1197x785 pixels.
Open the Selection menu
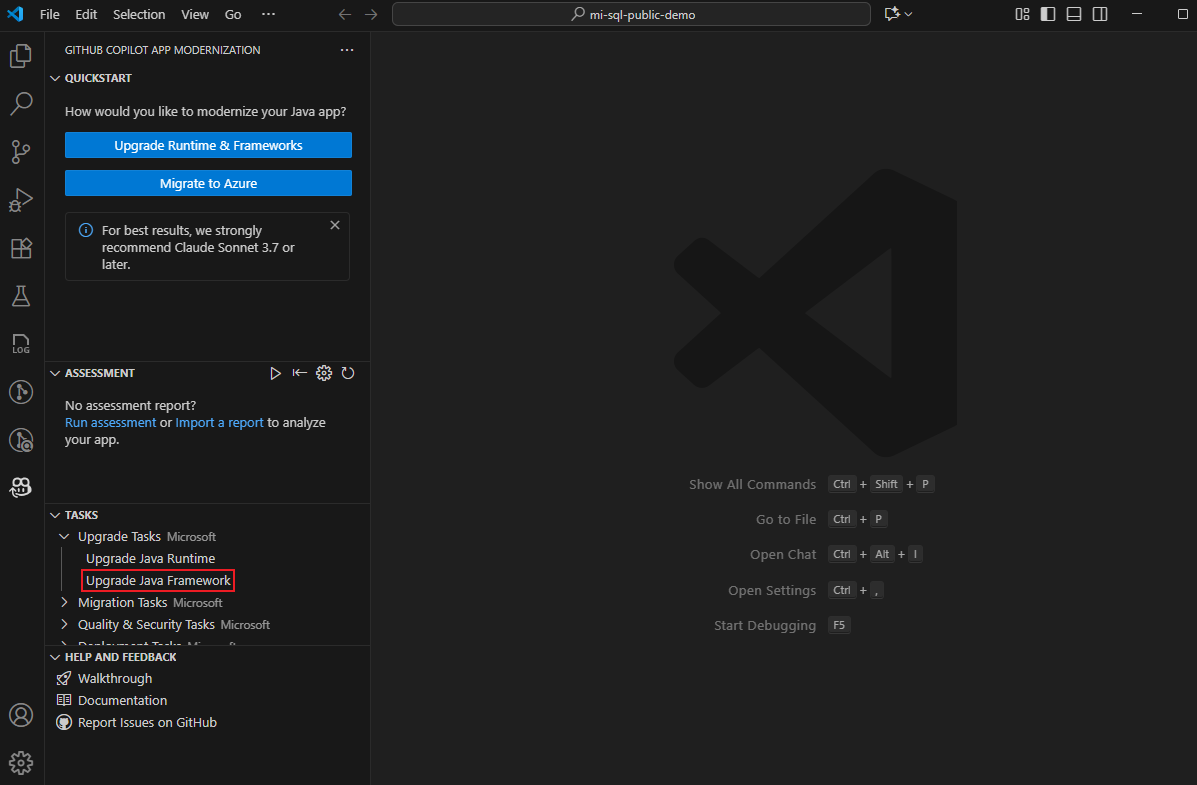[138, 14]
